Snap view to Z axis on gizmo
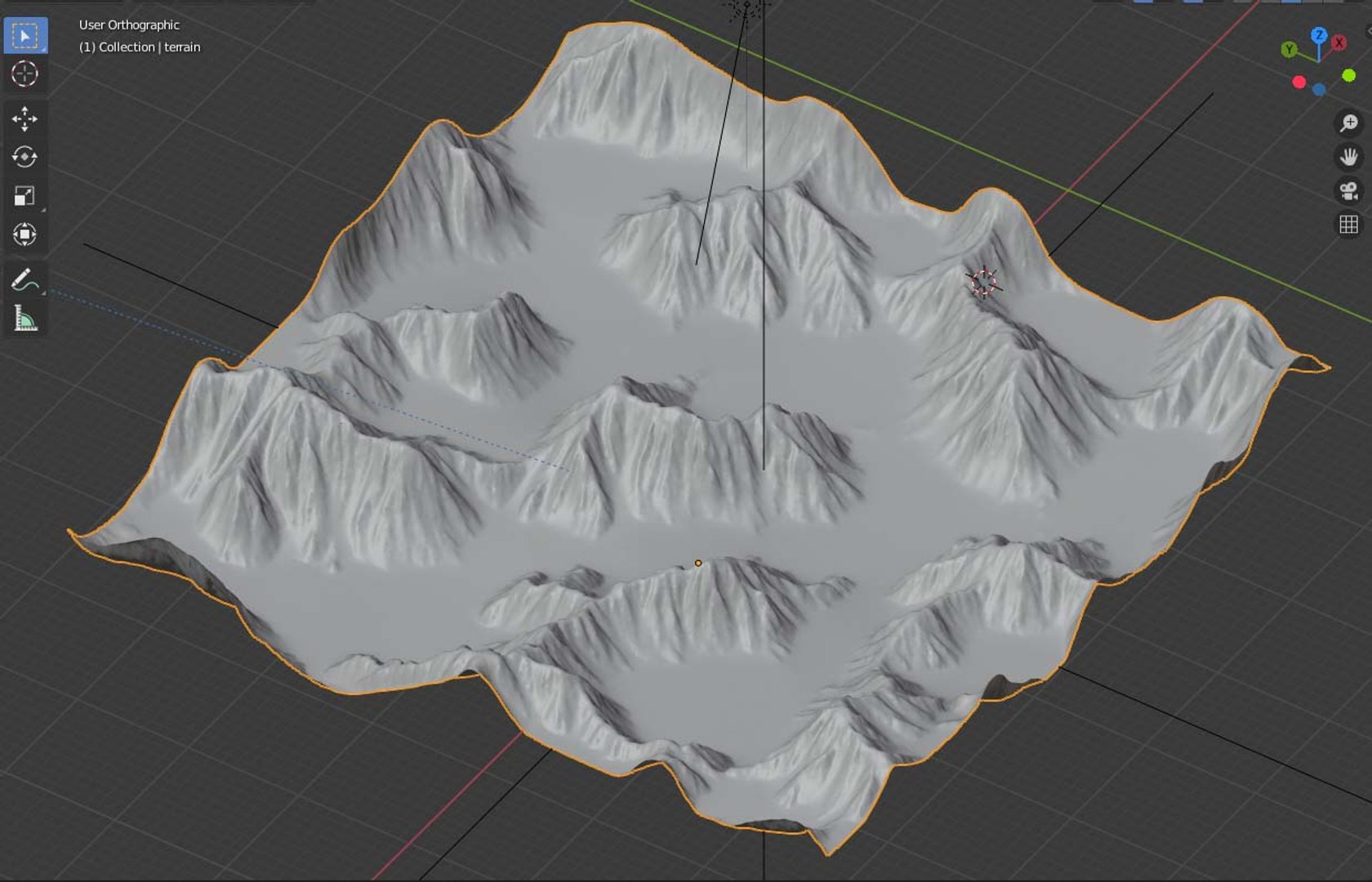1372x882 pixels. point(1319,35)
